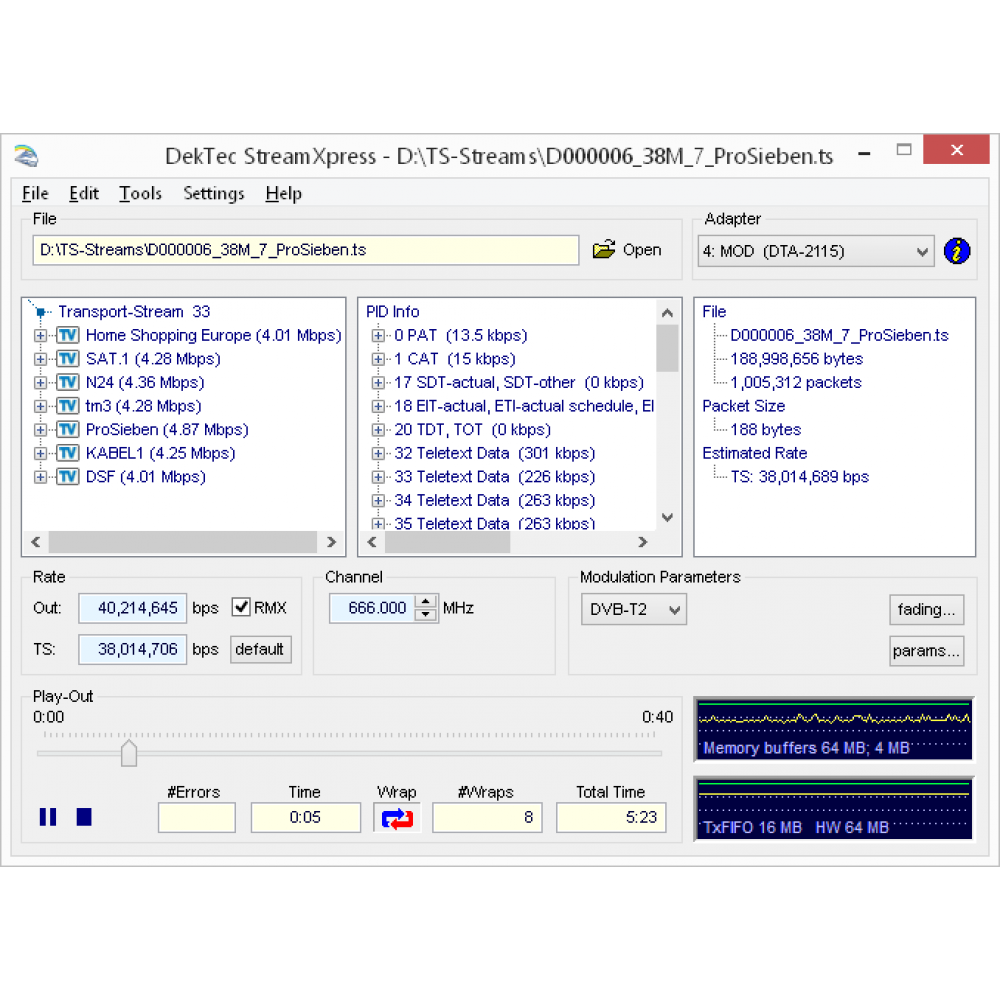This screenshot has height=1000, width=1000.
Task: Click the folder Open icon
Action: pos(604,250)
